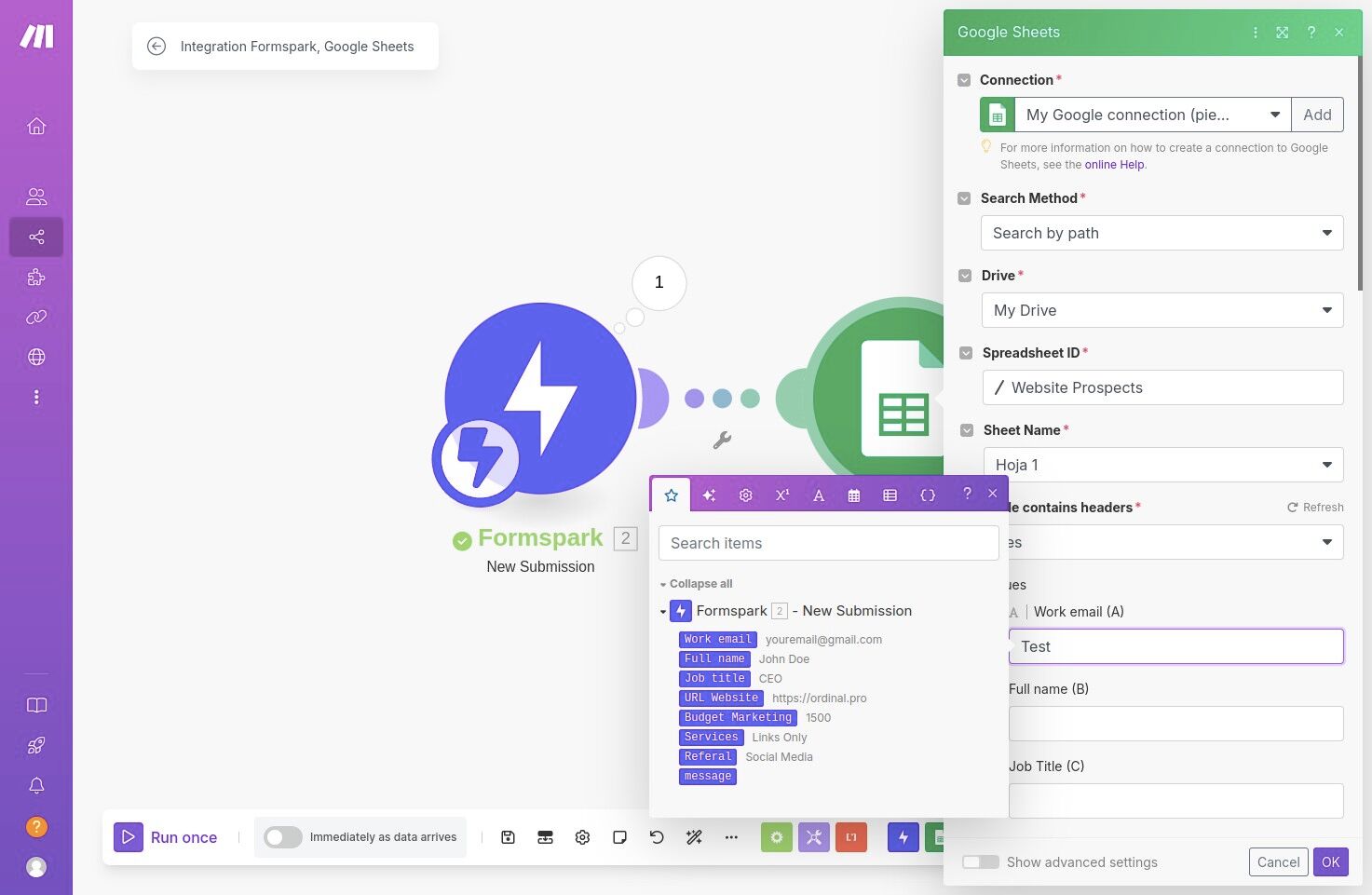Image resolution: width=1372 pixels, height=895 pixels.
Task: Open the Sheet Name dropdown showing Hoja 1
Action: coord(1163,465)
